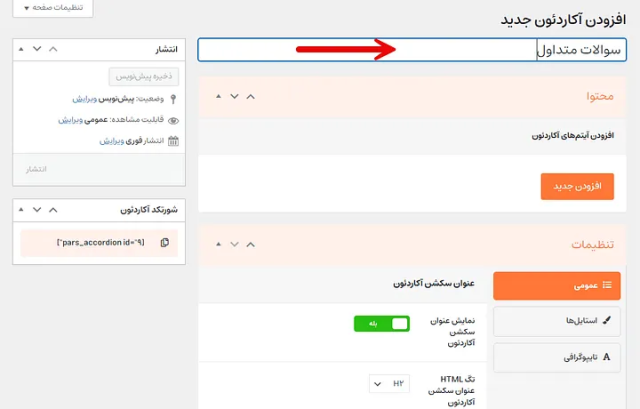The image size is (640, 409).
Task: Click the visibility eye icon beside قابلیت مشاهده
Action: click(x=173, y=120)
